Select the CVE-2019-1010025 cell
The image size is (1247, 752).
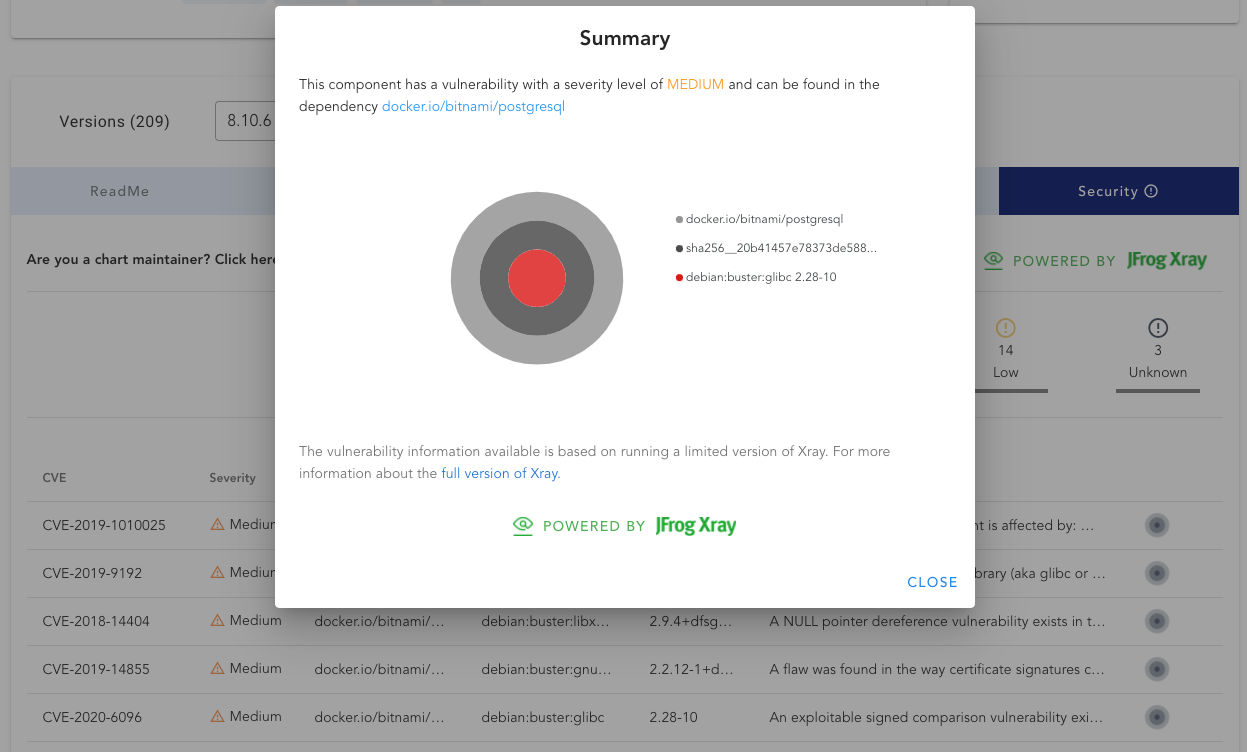click(x=104, y=525)
